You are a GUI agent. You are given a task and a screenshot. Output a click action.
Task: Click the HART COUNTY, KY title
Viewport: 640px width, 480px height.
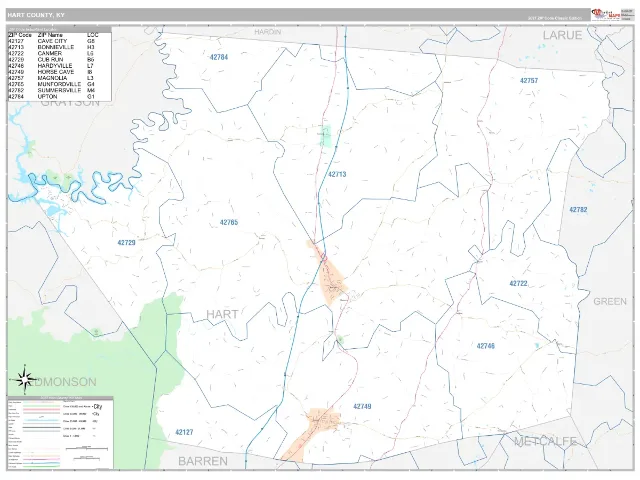coord(36,15)
